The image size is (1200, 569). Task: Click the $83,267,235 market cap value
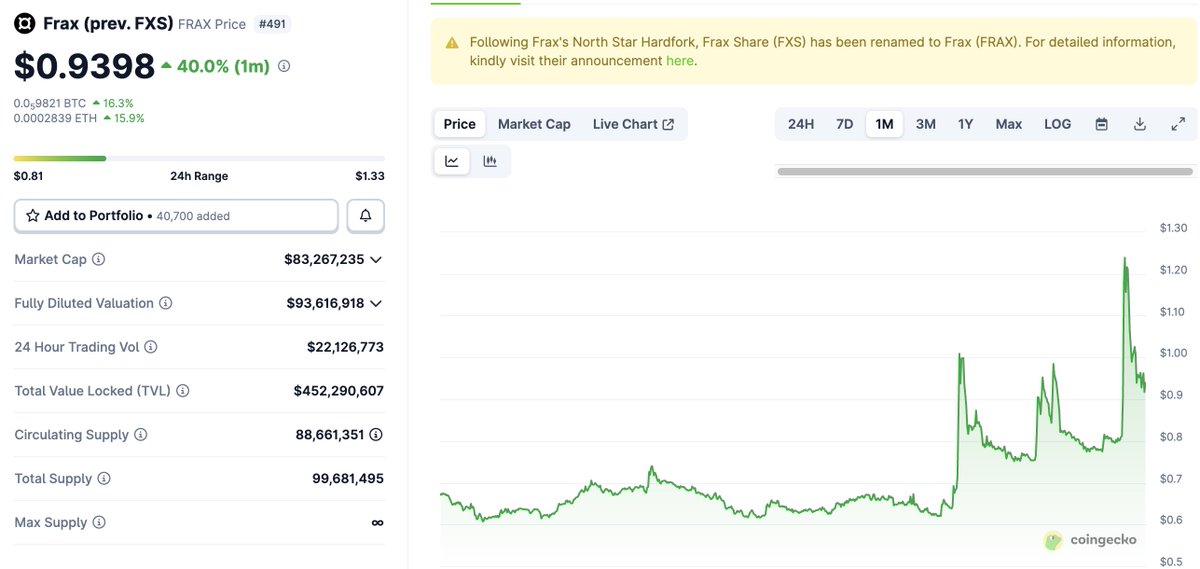[x=324, y=259]
